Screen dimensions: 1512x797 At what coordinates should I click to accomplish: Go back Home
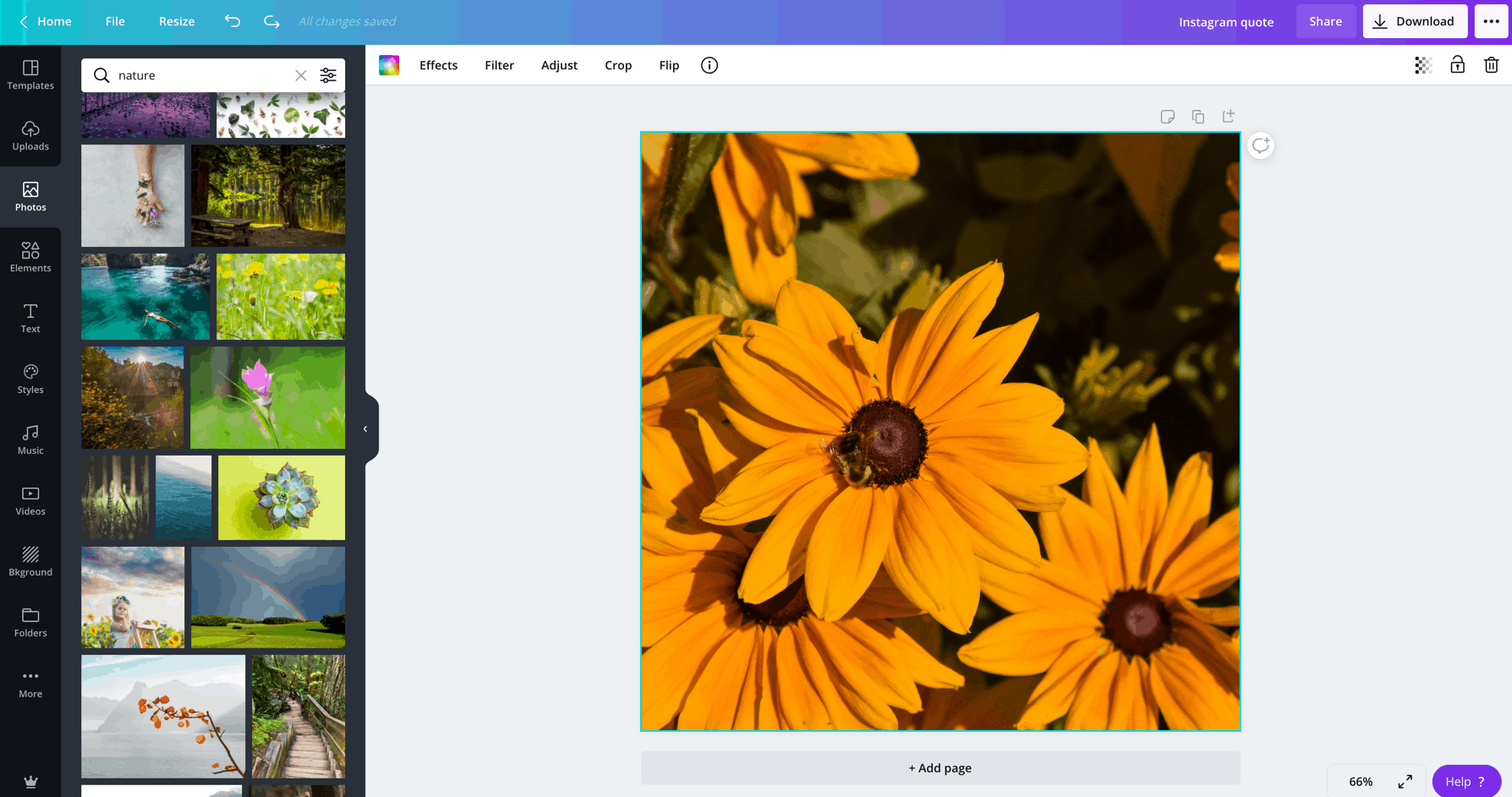tap(46, 21)
